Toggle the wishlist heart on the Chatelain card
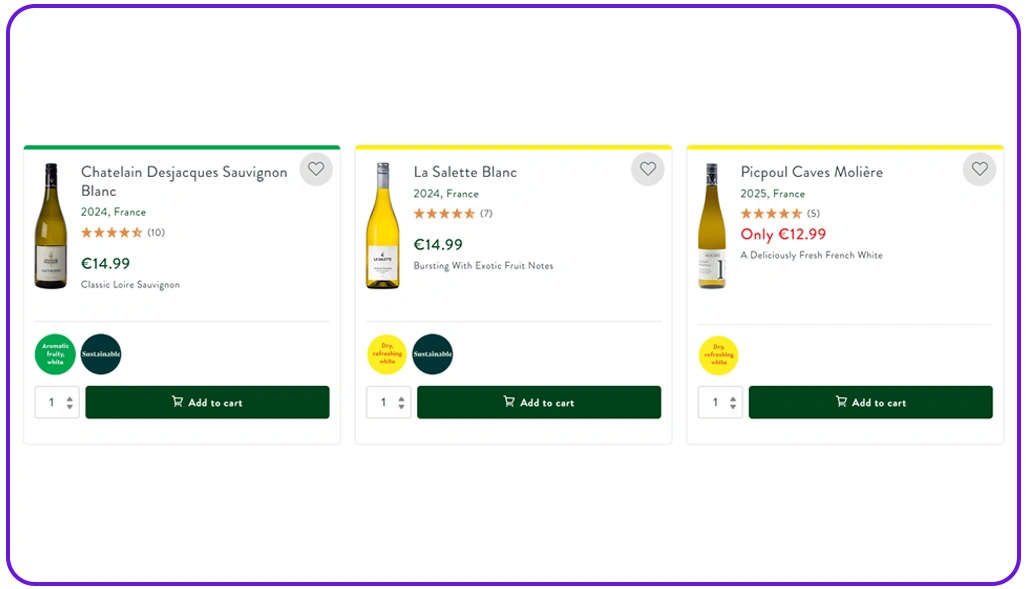This screenshot has height=589, width=1026. [316, 169]
